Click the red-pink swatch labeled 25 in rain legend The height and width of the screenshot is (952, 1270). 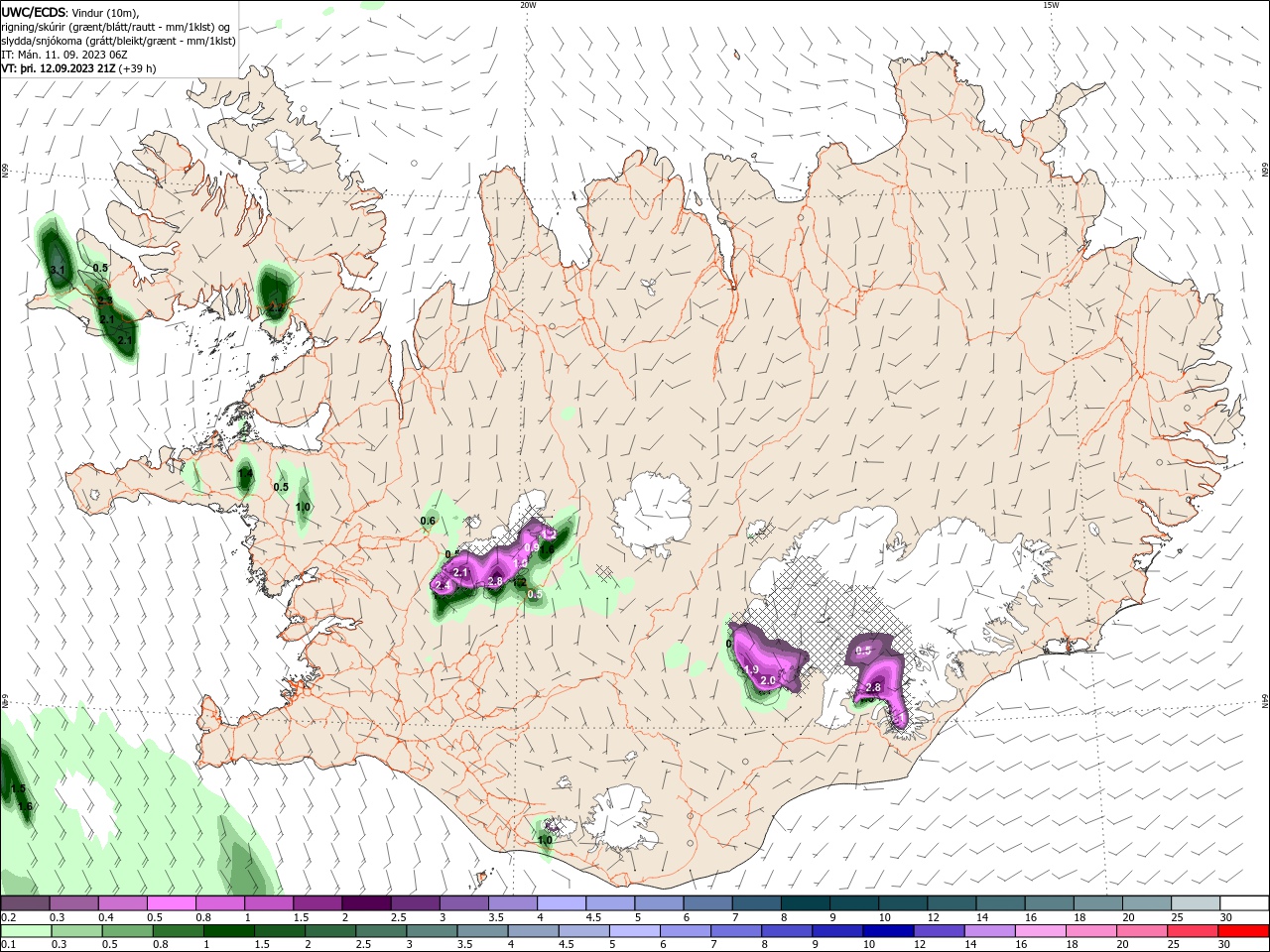pyautogui.click(x=1192, y=931)
